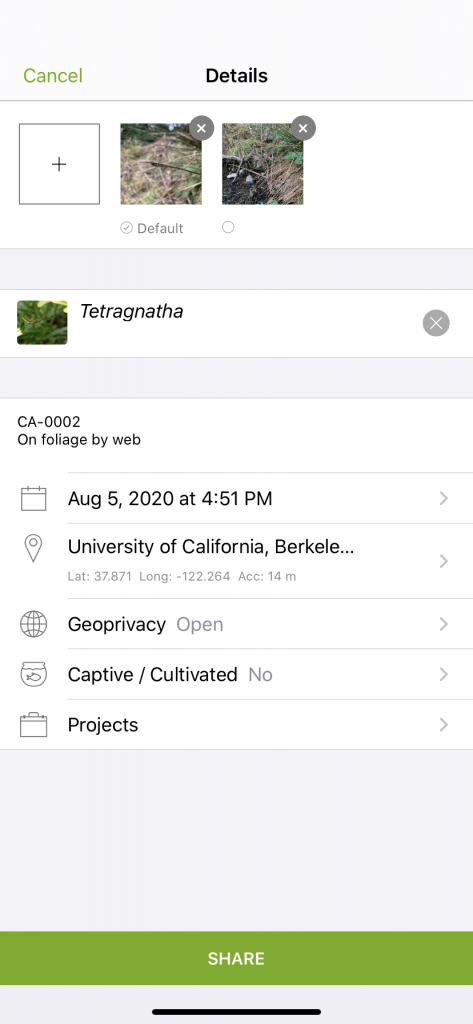Edit the notes field reading CA-0002
The image size is (473, 1024).
pos(236,432)
